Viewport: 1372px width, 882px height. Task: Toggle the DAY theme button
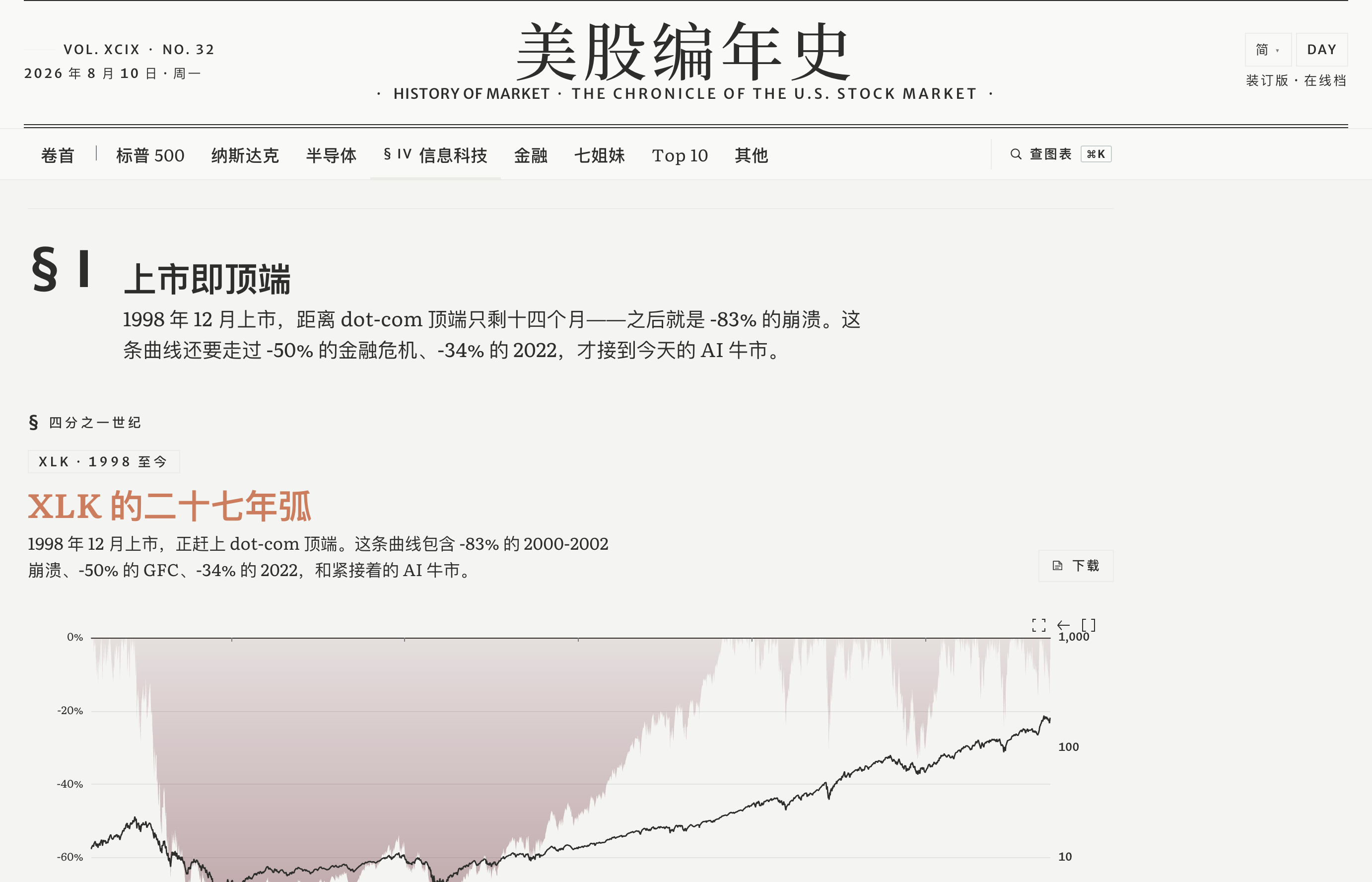[1322, 50]
